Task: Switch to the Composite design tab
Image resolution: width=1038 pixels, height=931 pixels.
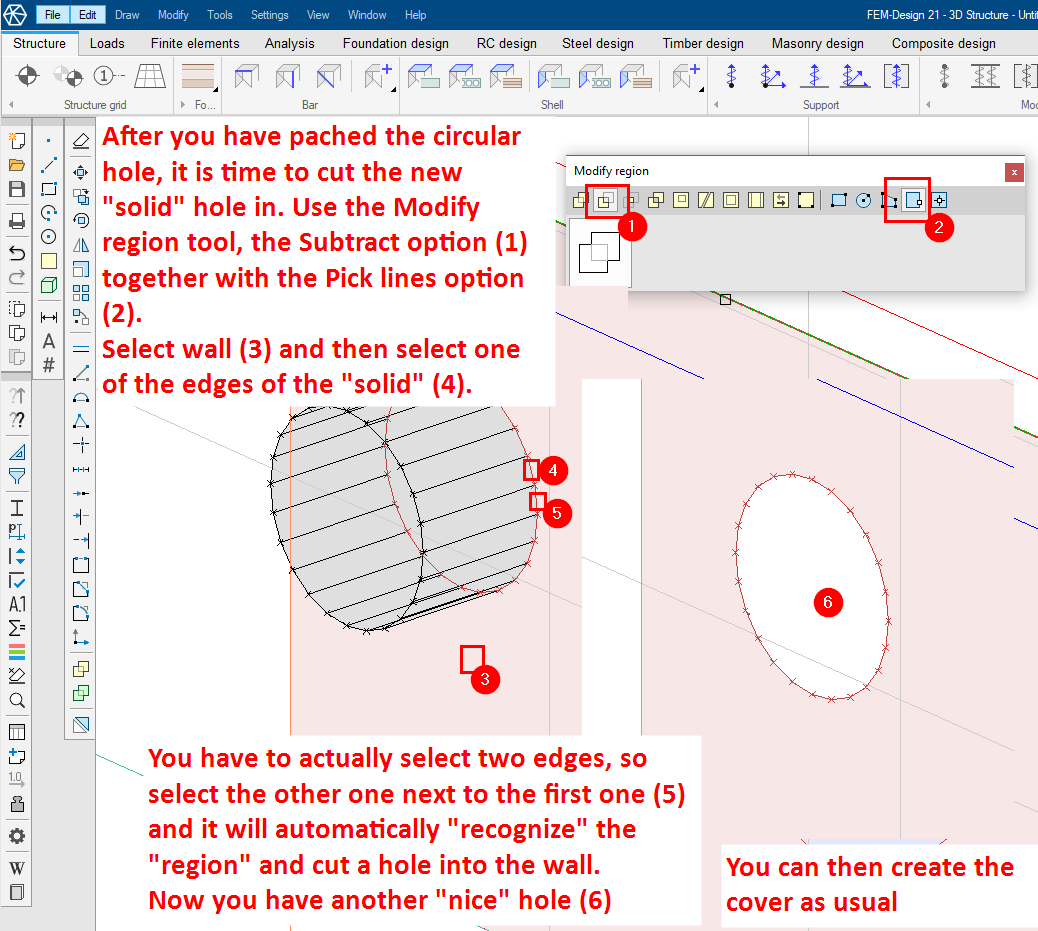Action: click(x=943, y=43)
